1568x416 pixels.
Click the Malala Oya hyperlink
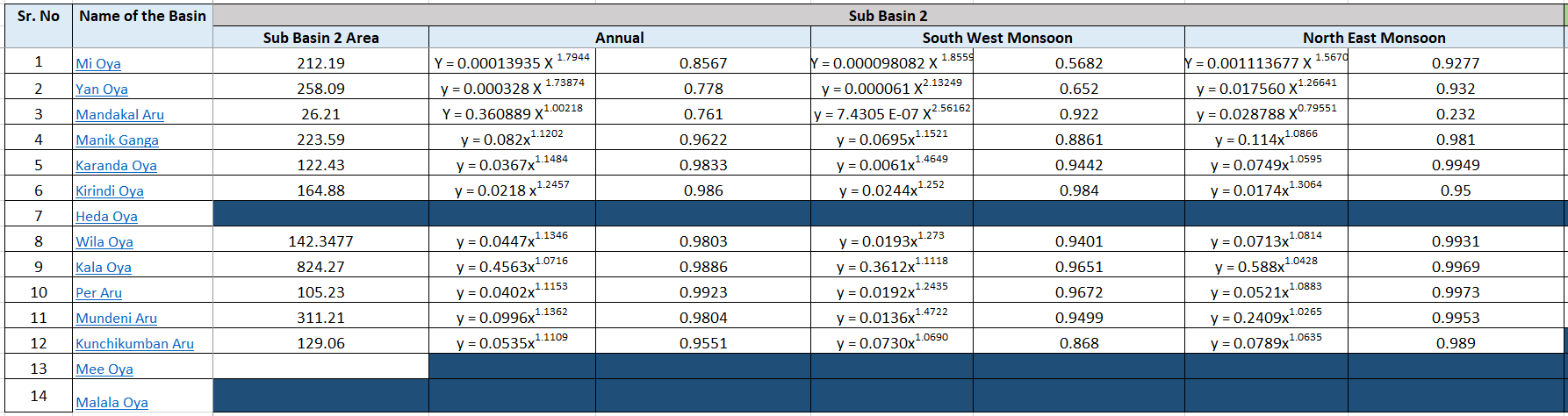tap(111, 403)
